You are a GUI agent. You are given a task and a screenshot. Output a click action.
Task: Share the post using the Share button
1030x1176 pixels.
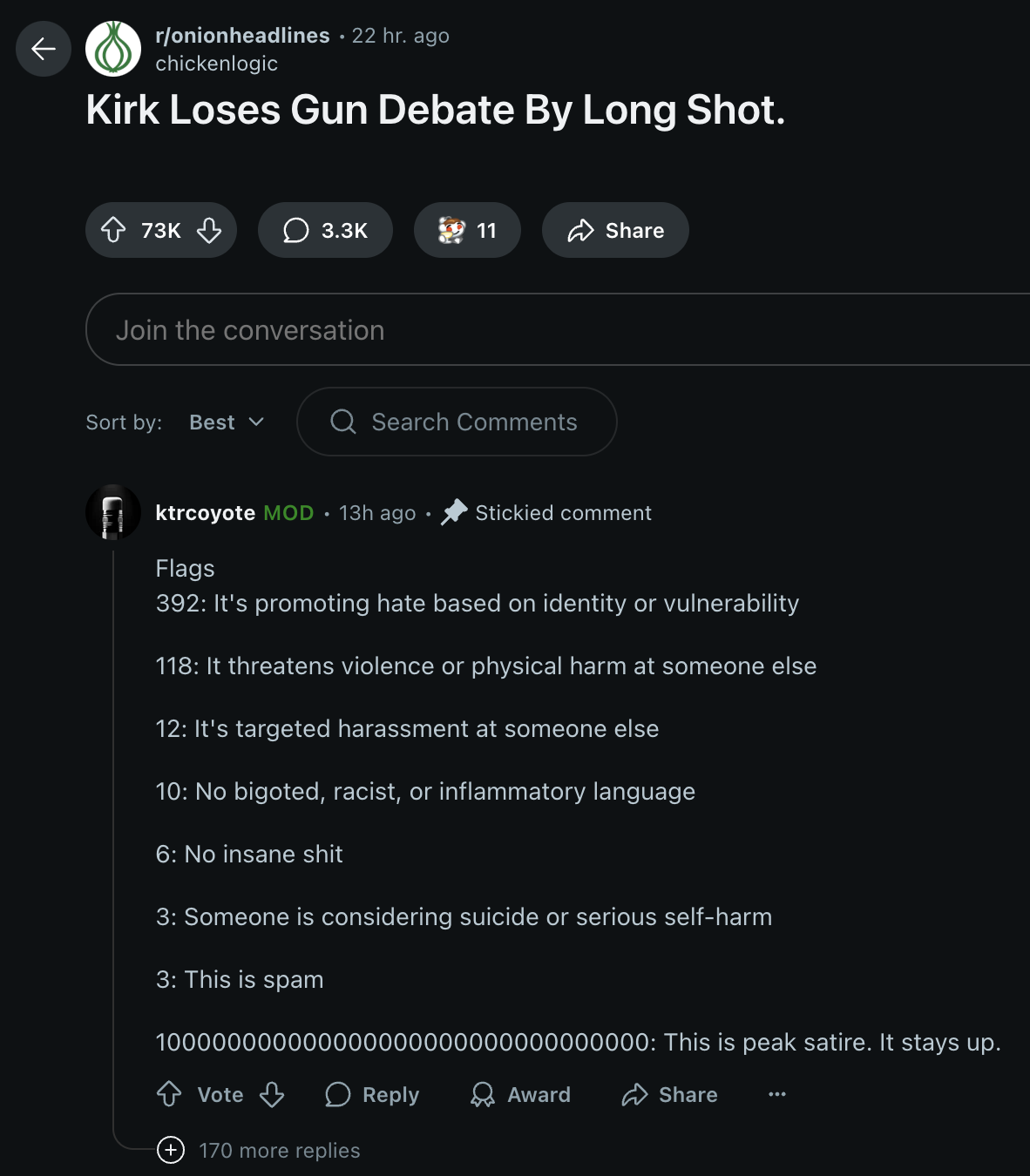(x=615, y=230)
